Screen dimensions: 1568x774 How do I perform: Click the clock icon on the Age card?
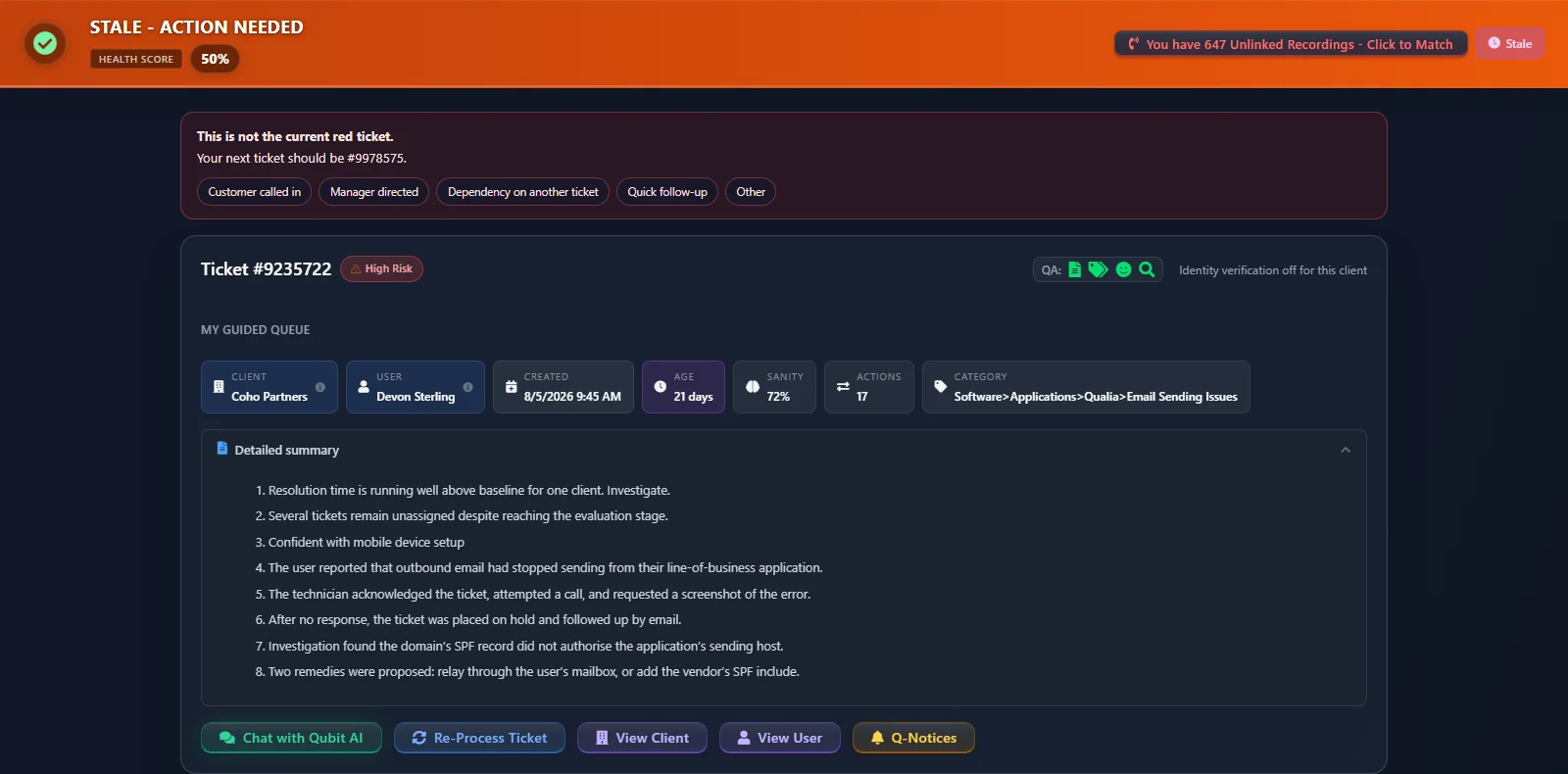click(x=661, y=387)
